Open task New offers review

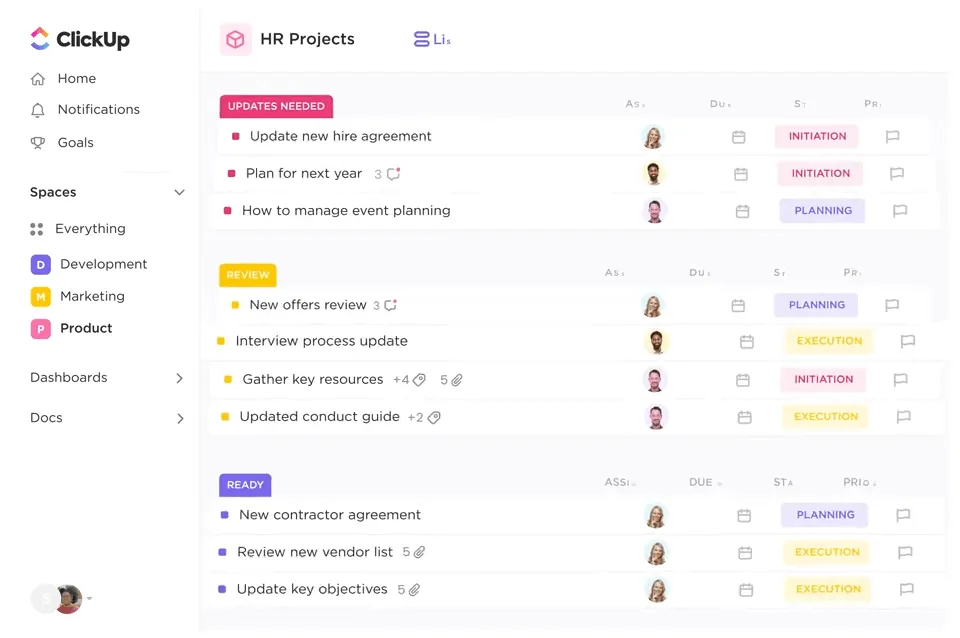pyautogui.click(x=308, y=305)
